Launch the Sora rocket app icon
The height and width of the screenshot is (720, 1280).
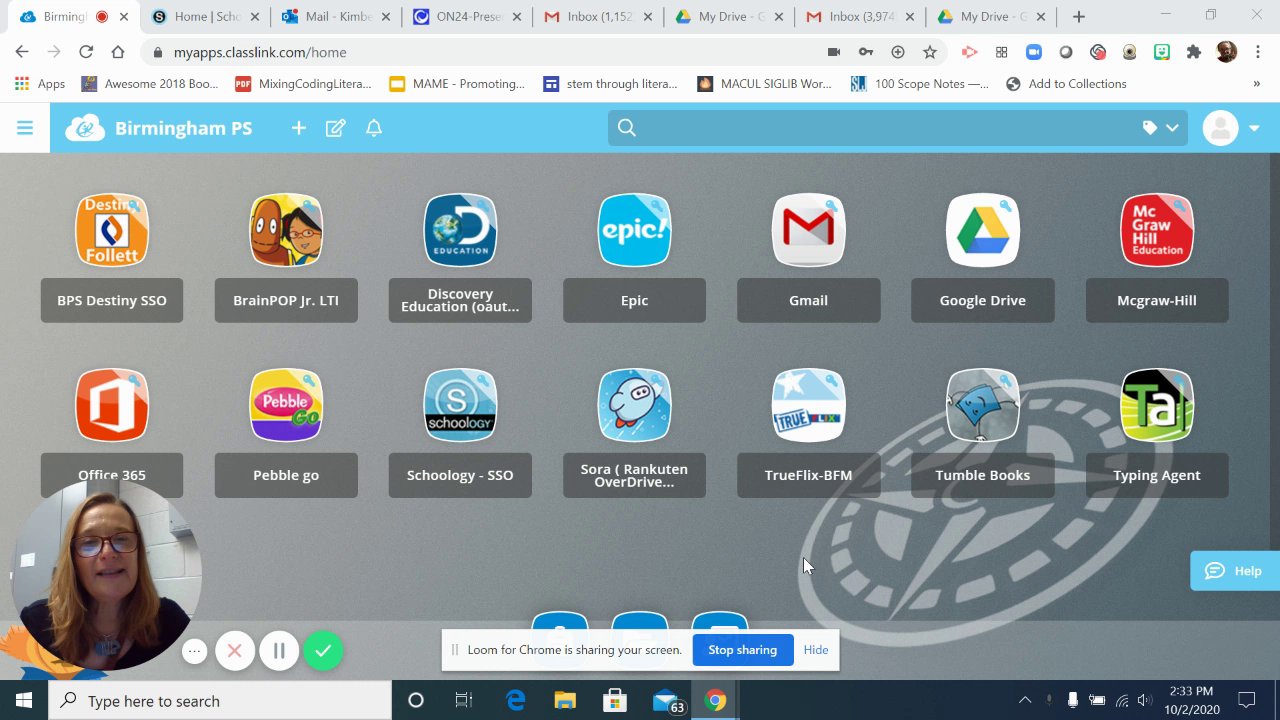634,405
